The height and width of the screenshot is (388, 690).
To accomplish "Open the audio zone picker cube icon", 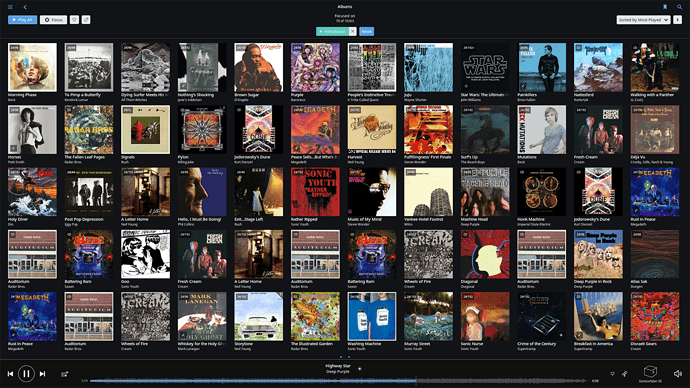I will click(650, 371).
